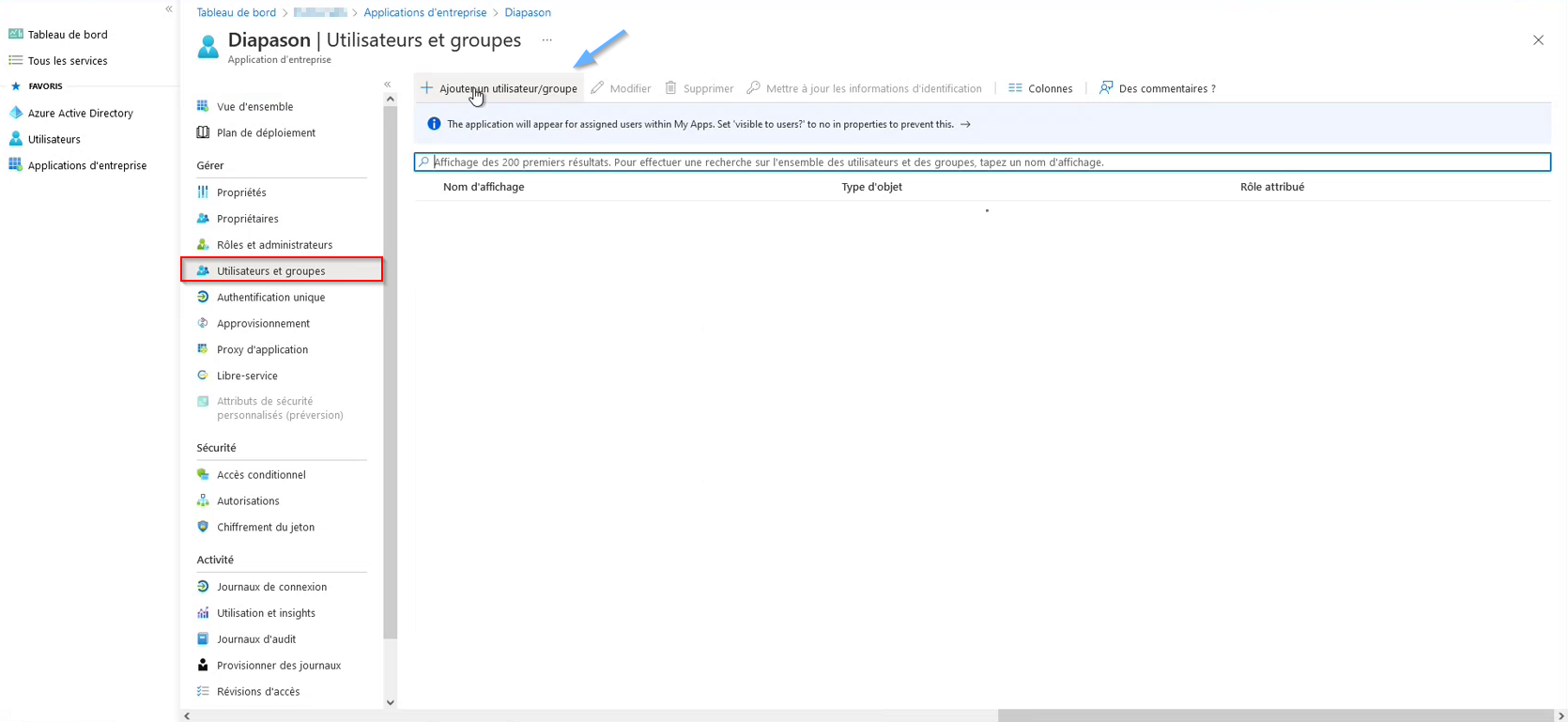Collapse the far-left portal navigation panel
1568x722 pixels.
click(x=169, y=9)
